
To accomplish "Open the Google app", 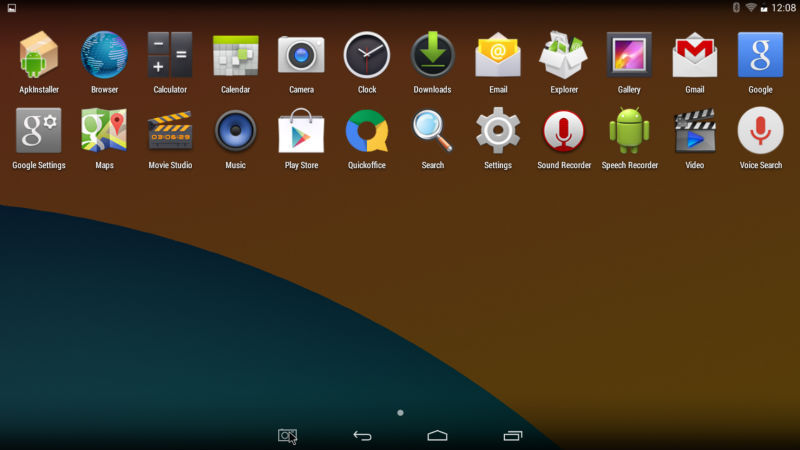I will 760,55.
